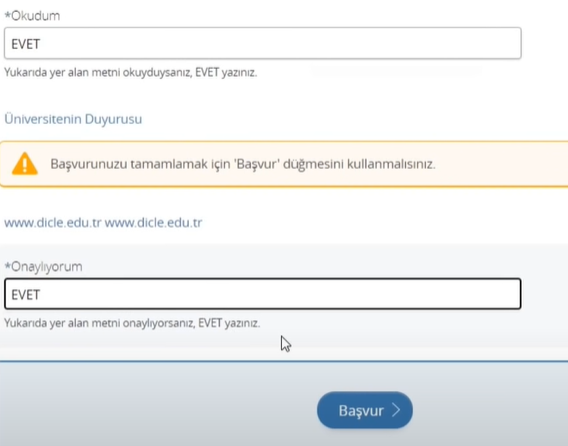Click the *Onaylıyorum field label
568x446 pixels.
click(x=43, y=267)
